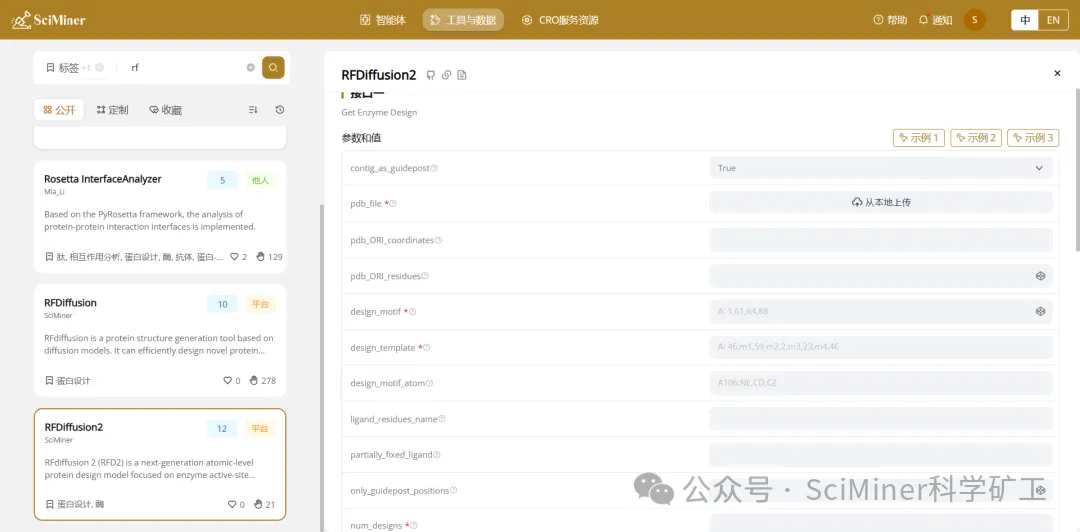The height and width of the screenshot is (532, 1080).
Task: Click the tool list vertical scrollbar
Action: tap(321, 369)
